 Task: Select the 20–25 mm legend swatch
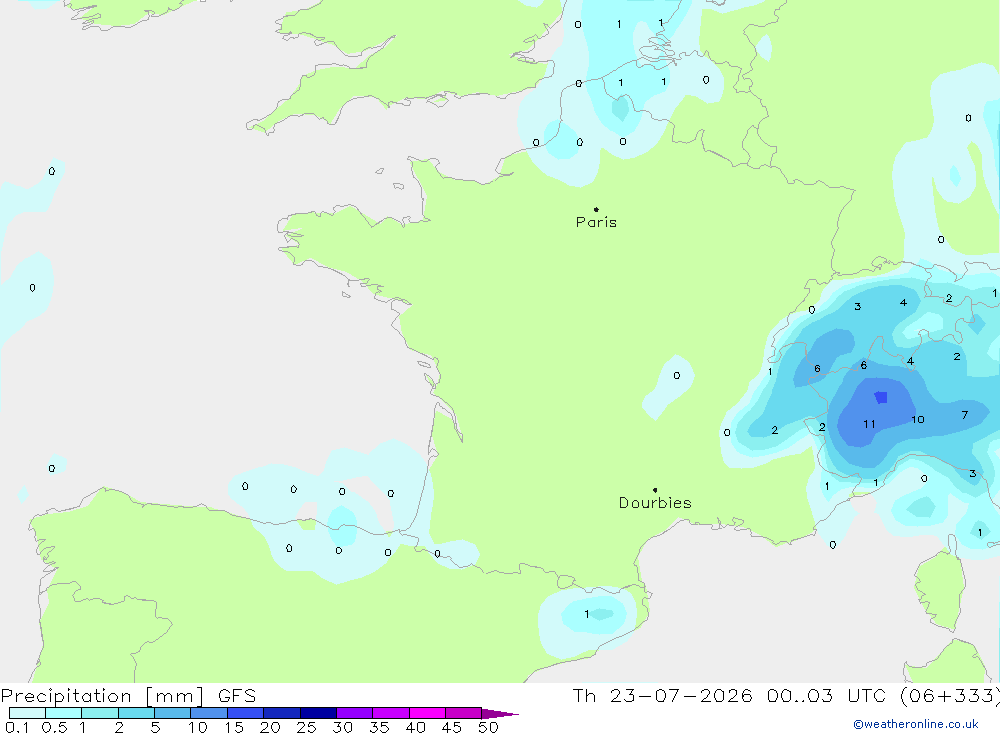point(282,713)
